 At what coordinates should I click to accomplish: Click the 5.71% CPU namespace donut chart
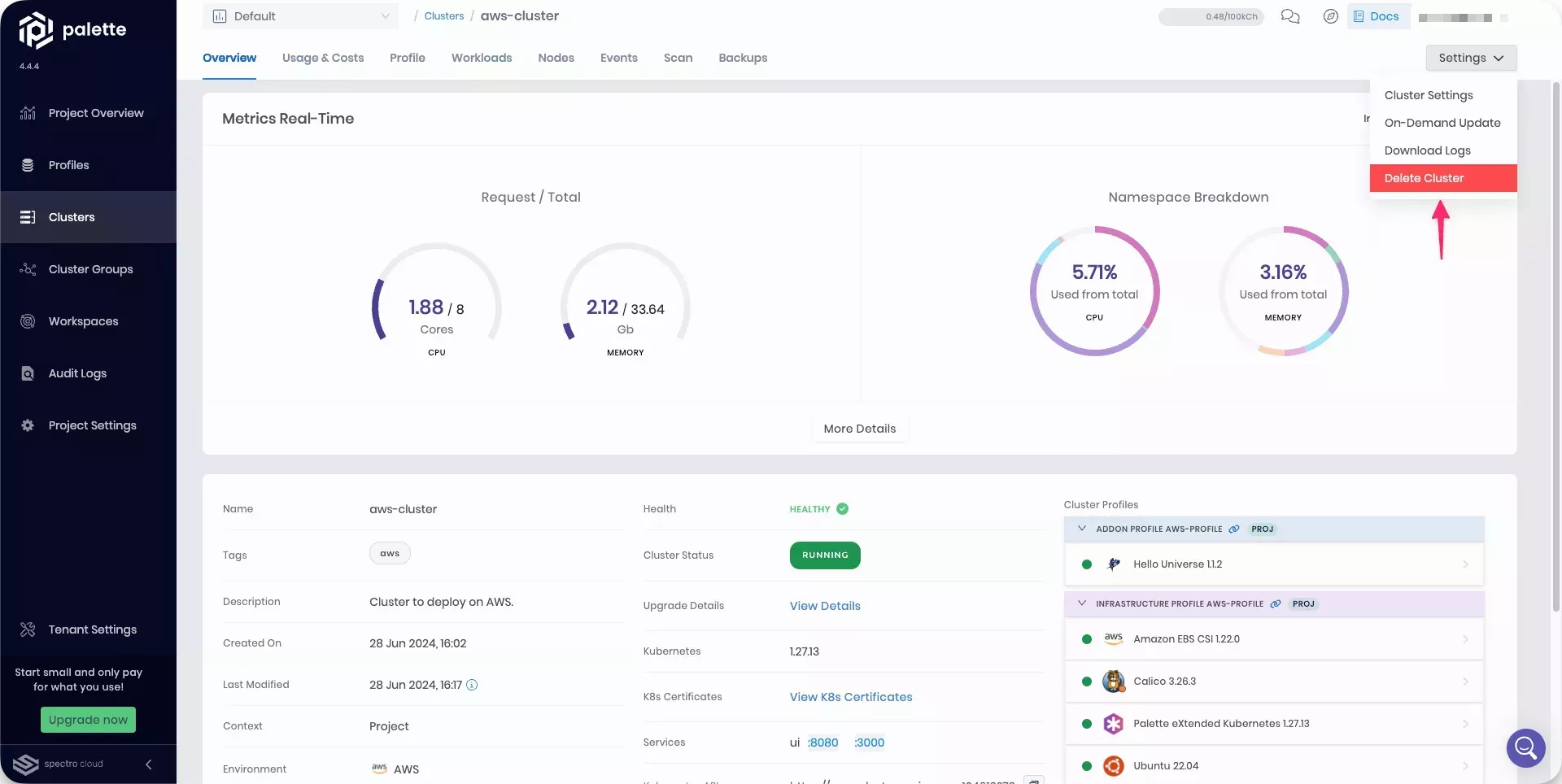pos(1095,291)
